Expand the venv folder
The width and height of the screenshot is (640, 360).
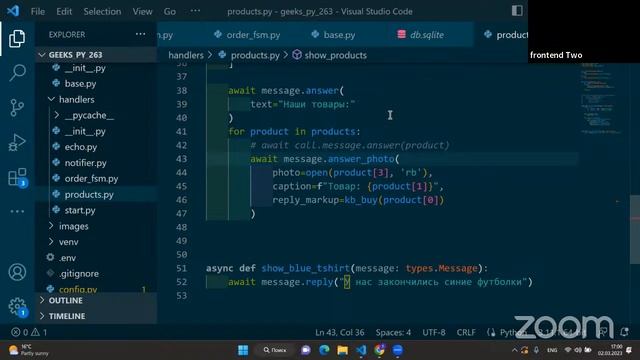(69, 242)
